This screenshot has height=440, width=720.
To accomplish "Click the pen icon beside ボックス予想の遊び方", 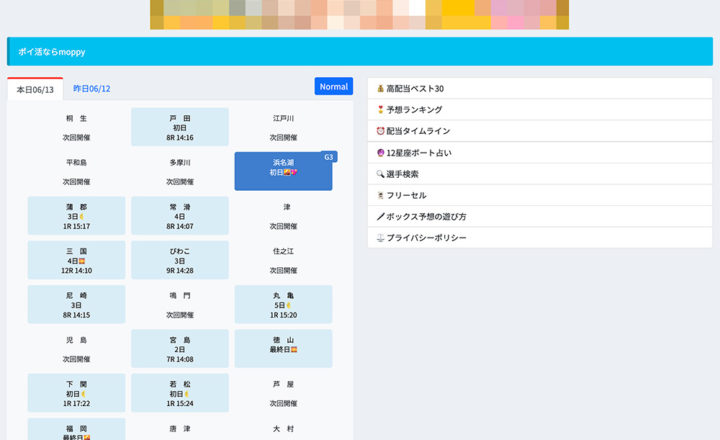I will point(380,216).
